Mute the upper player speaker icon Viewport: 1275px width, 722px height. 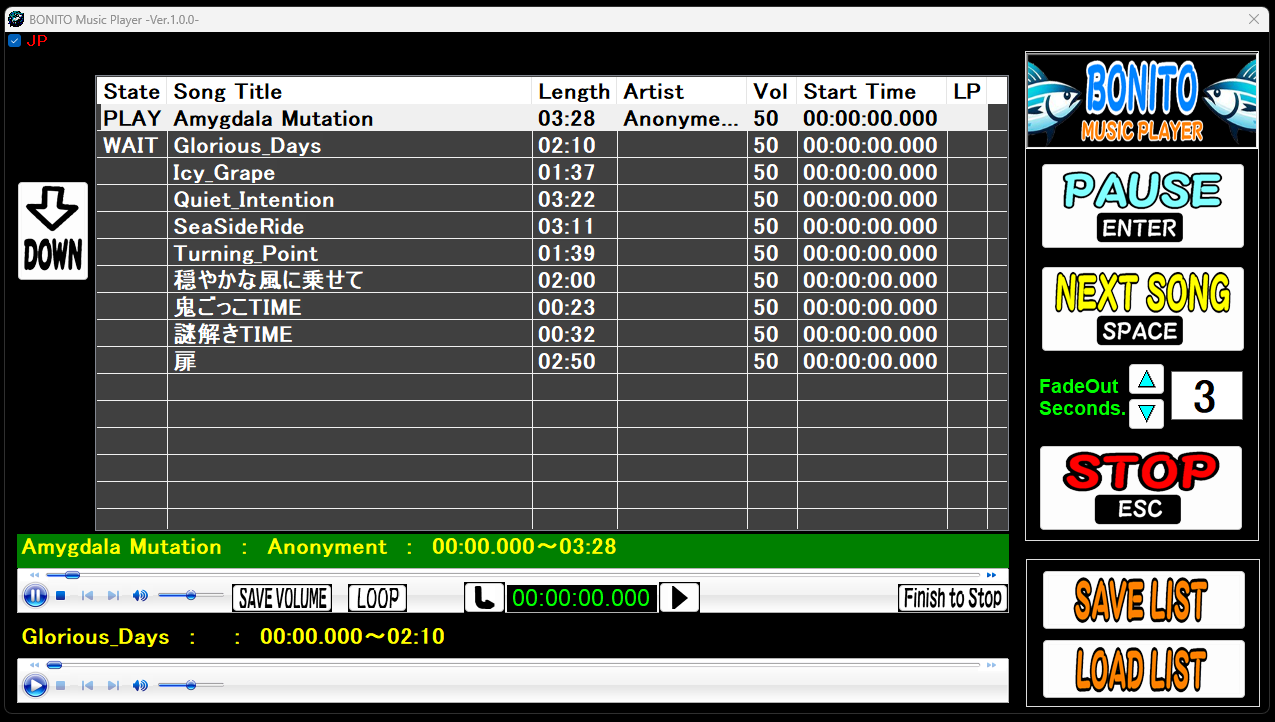[x=140, y=597]
